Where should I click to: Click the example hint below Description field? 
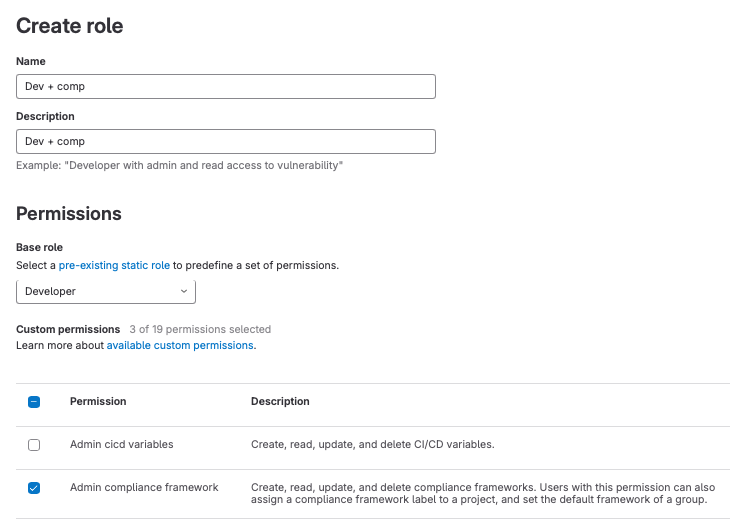point(180,165)
